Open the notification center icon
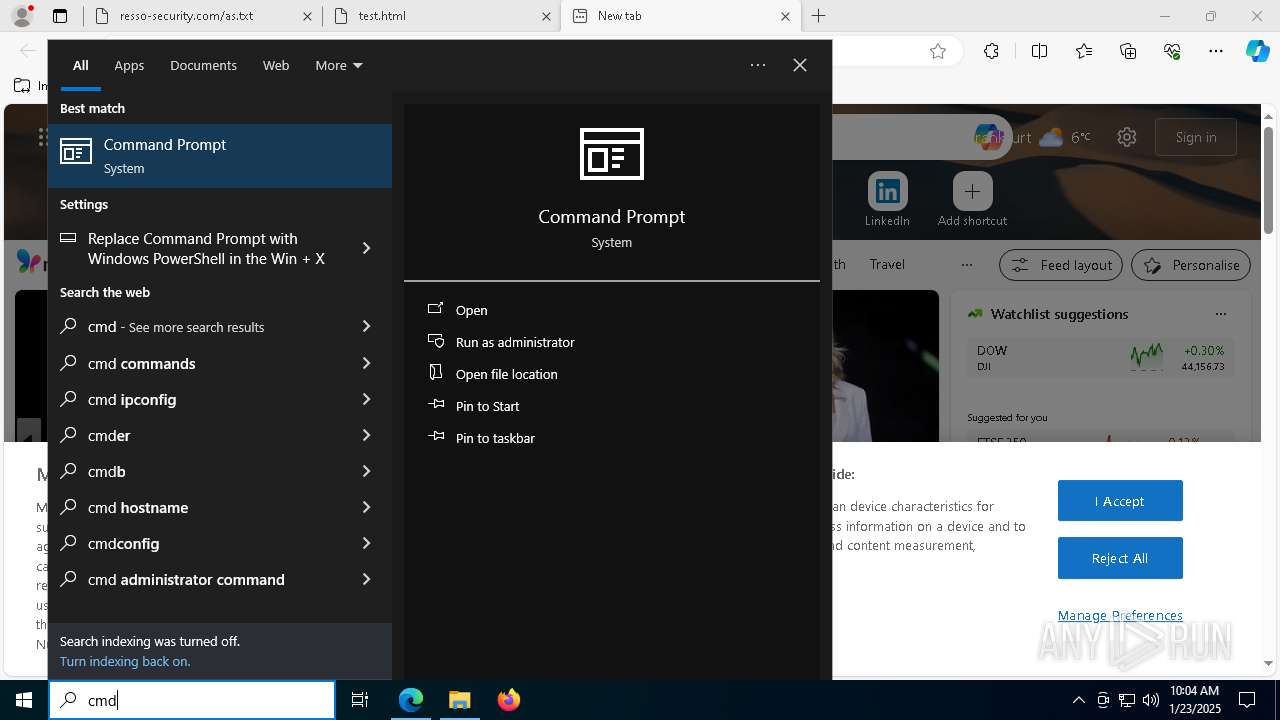Image resolution: width=1280 pixels, height=720 pixels. click(1247, 700)
